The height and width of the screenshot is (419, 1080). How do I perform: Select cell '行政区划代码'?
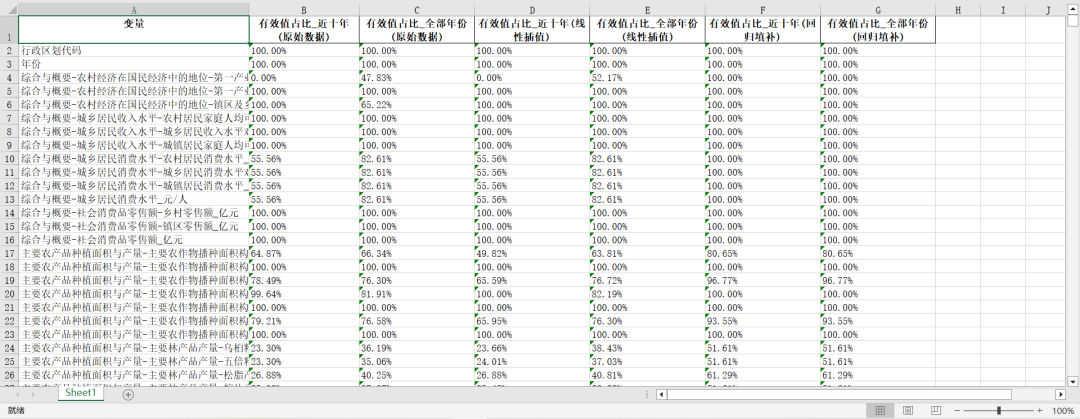click(134, 50)
